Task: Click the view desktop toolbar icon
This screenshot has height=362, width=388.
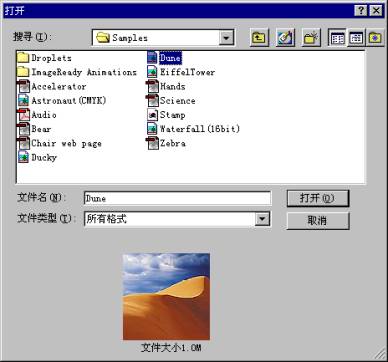Action: pos(285,38)
